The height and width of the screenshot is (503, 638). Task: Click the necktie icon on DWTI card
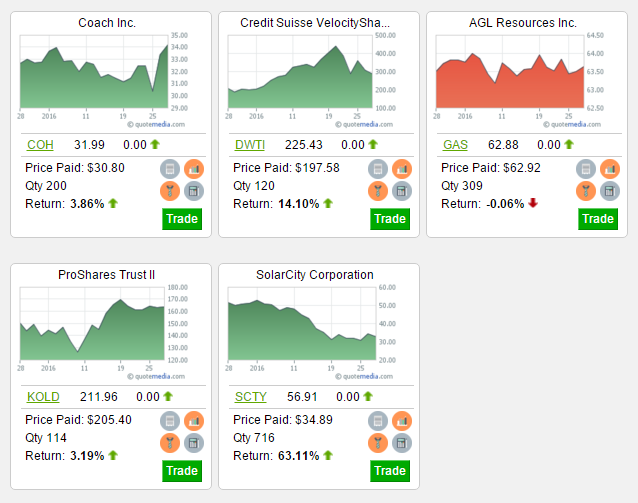click(378, 191)
